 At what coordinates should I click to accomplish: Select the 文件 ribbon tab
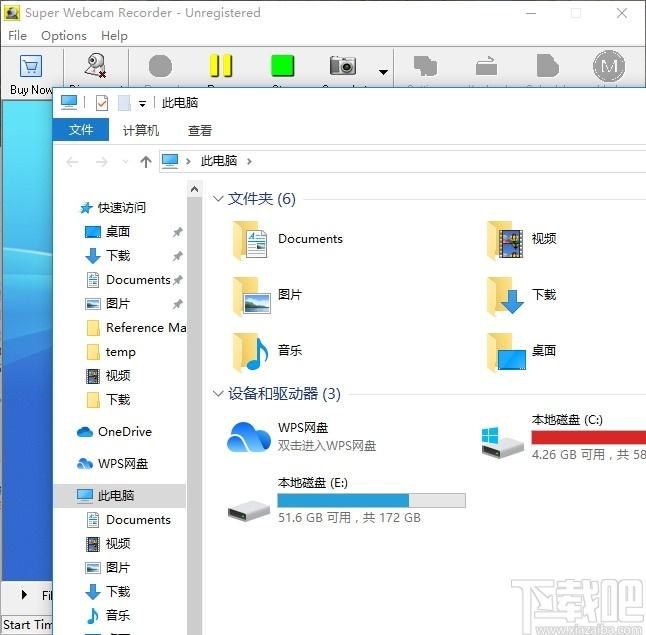(x=81, y=130)
